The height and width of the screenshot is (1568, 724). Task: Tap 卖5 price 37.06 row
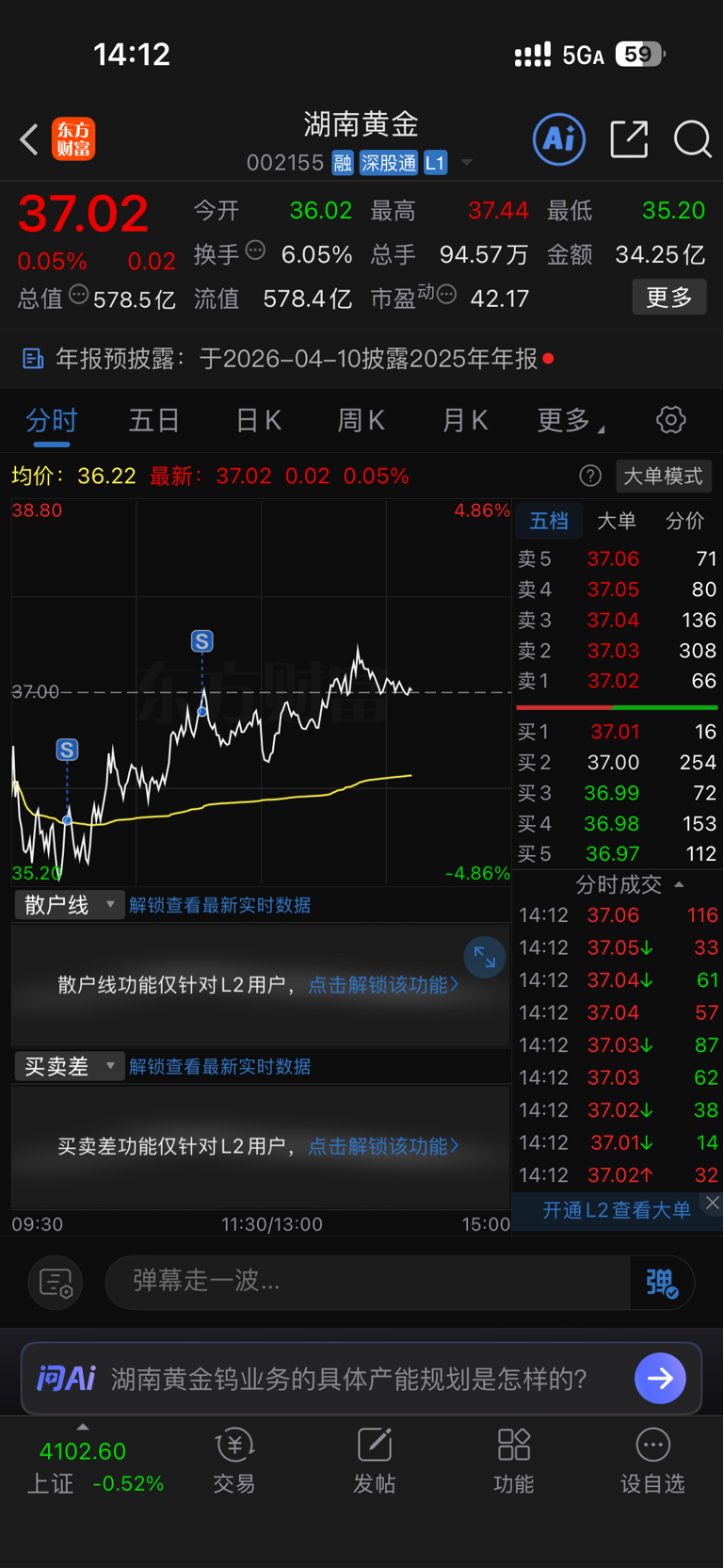point(618,558)
